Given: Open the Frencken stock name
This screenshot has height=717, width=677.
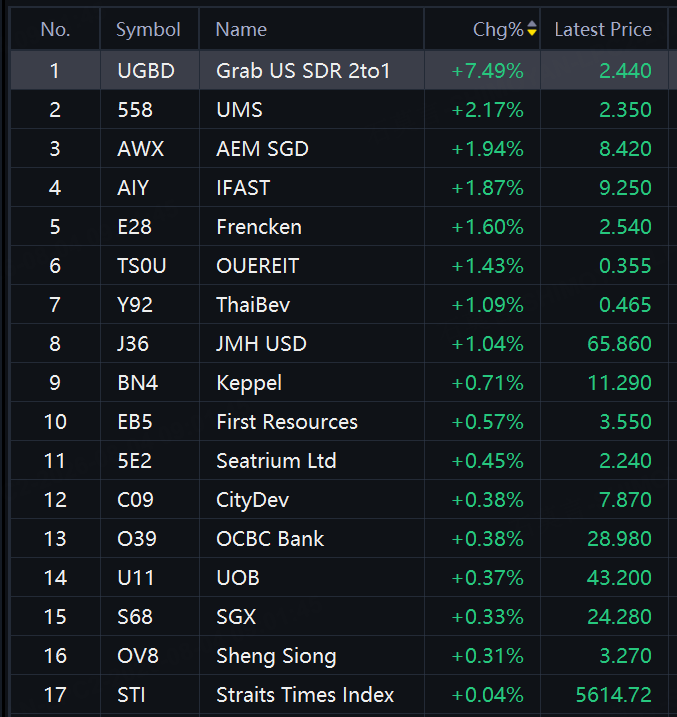Looking at the screenshot, I should (x=259, y=227).
